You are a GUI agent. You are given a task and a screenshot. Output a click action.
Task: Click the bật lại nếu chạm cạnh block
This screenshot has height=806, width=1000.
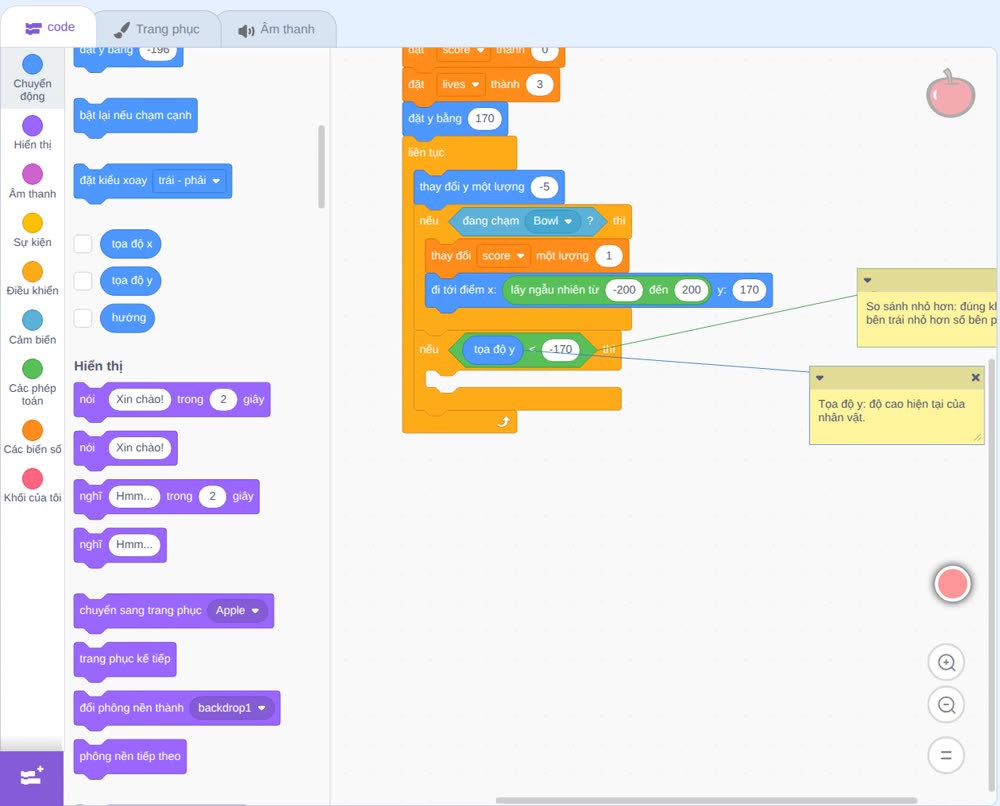135,115
